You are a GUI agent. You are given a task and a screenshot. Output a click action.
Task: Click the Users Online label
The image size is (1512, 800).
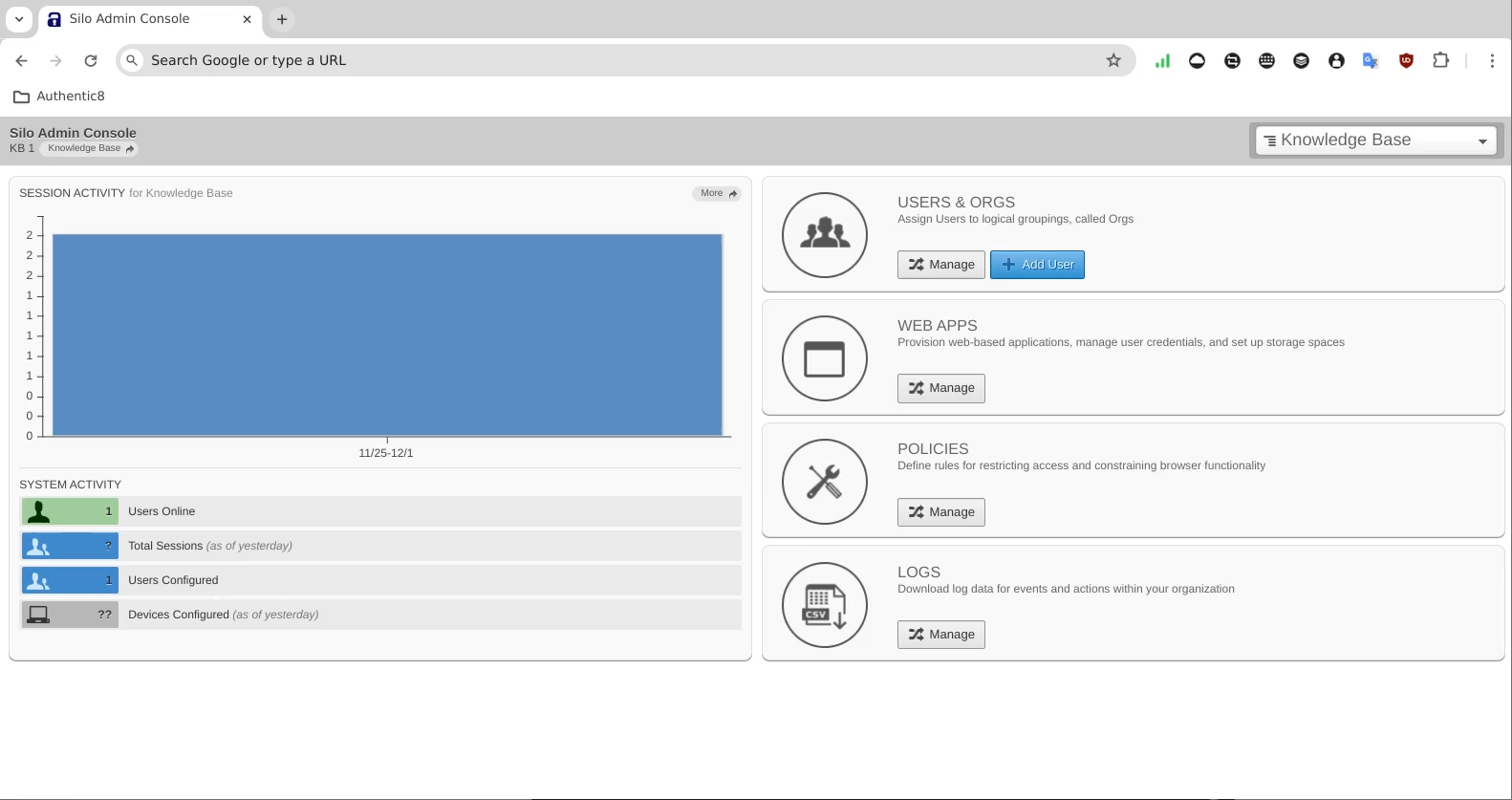click(162, 511)
